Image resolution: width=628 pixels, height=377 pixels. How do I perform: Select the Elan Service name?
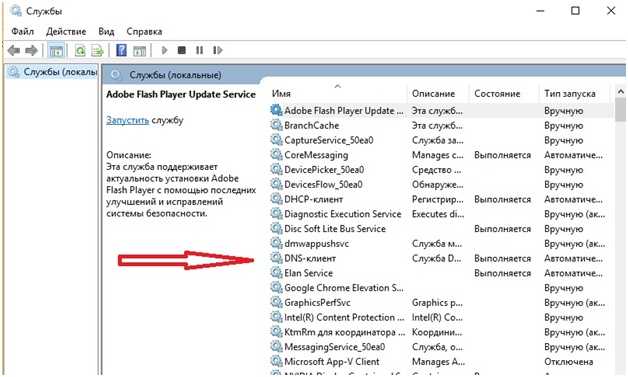[308, 273]
